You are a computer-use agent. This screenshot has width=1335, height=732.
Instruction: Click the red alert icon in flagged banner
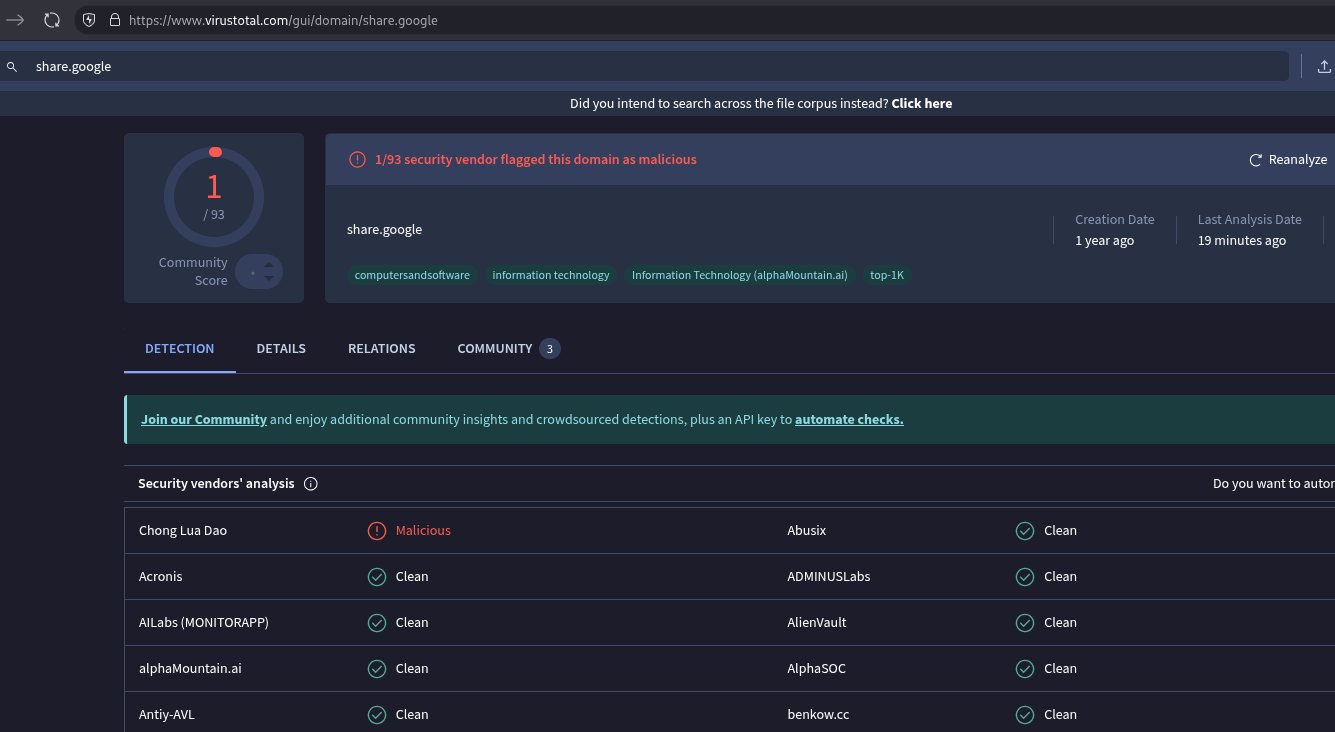tap(357, 160)
